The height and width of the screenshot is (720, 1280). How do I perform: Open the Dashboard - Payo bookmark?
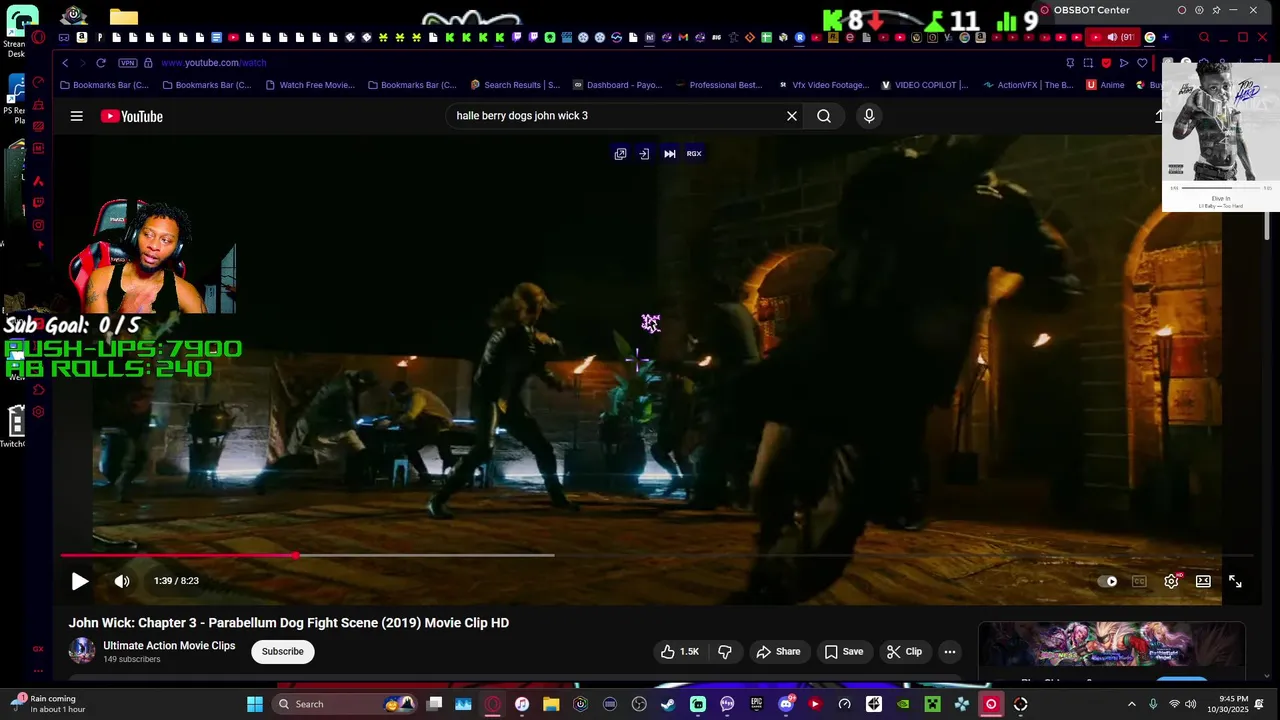coord(617,85)
